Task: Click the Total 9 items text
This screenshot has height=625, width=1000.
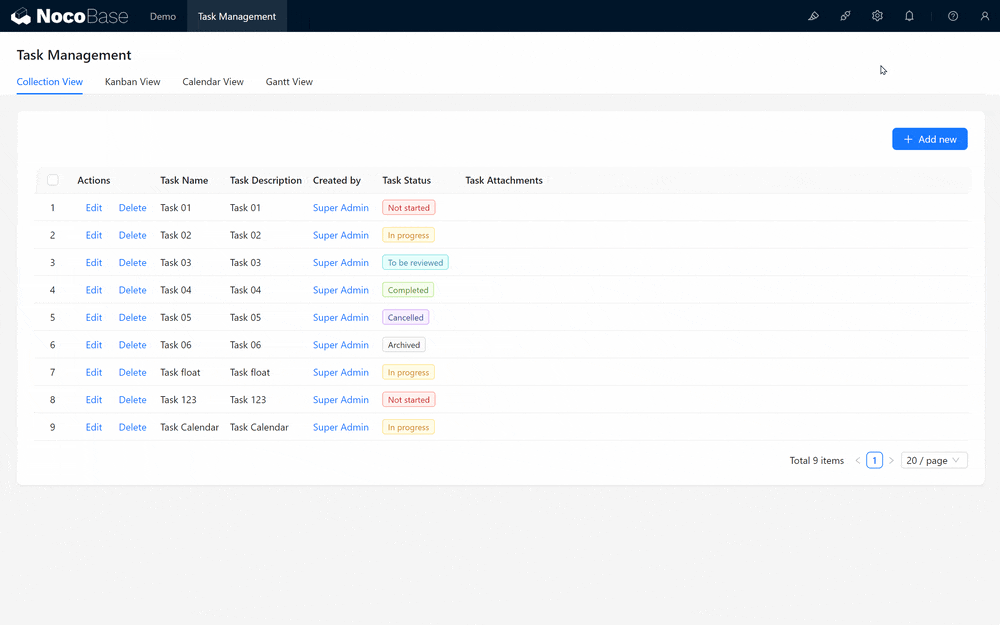Action: click(816, 460)
